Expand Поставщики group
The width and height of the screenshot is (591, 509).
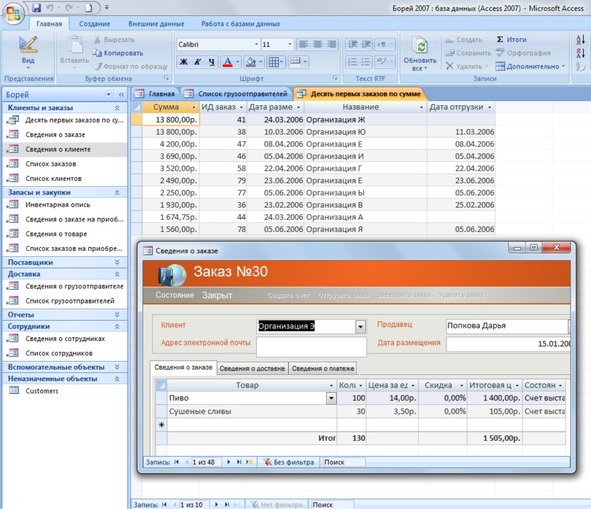(117, 262)
